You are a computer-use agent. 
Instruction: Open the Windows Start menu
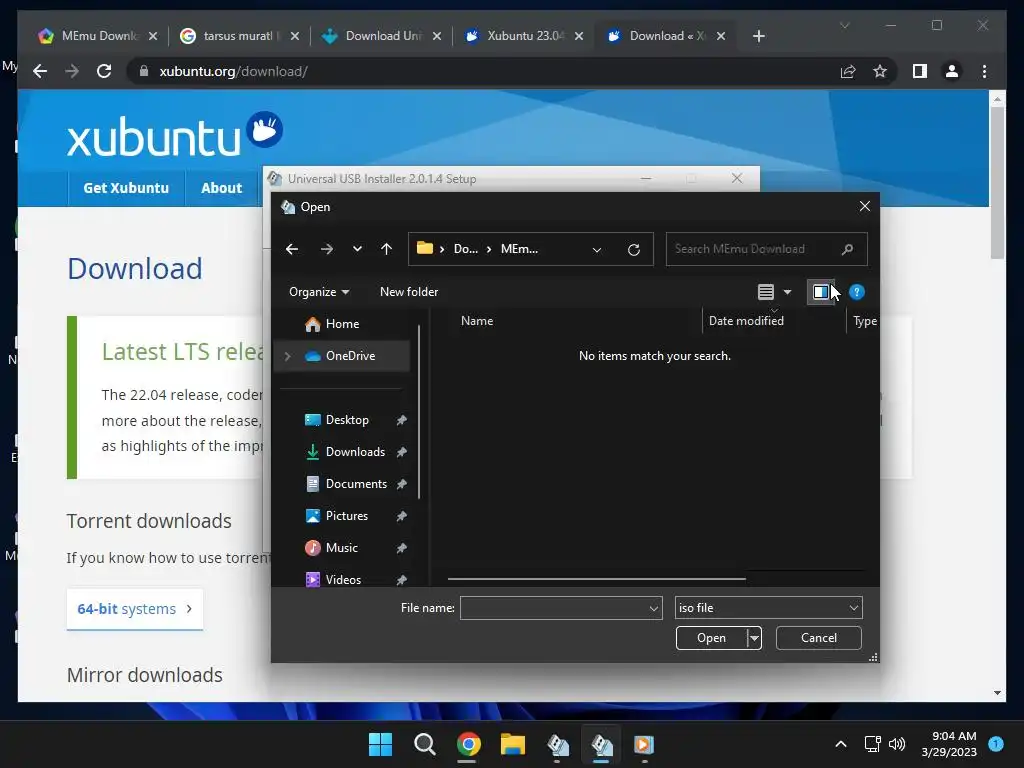(x=380, y=744)
